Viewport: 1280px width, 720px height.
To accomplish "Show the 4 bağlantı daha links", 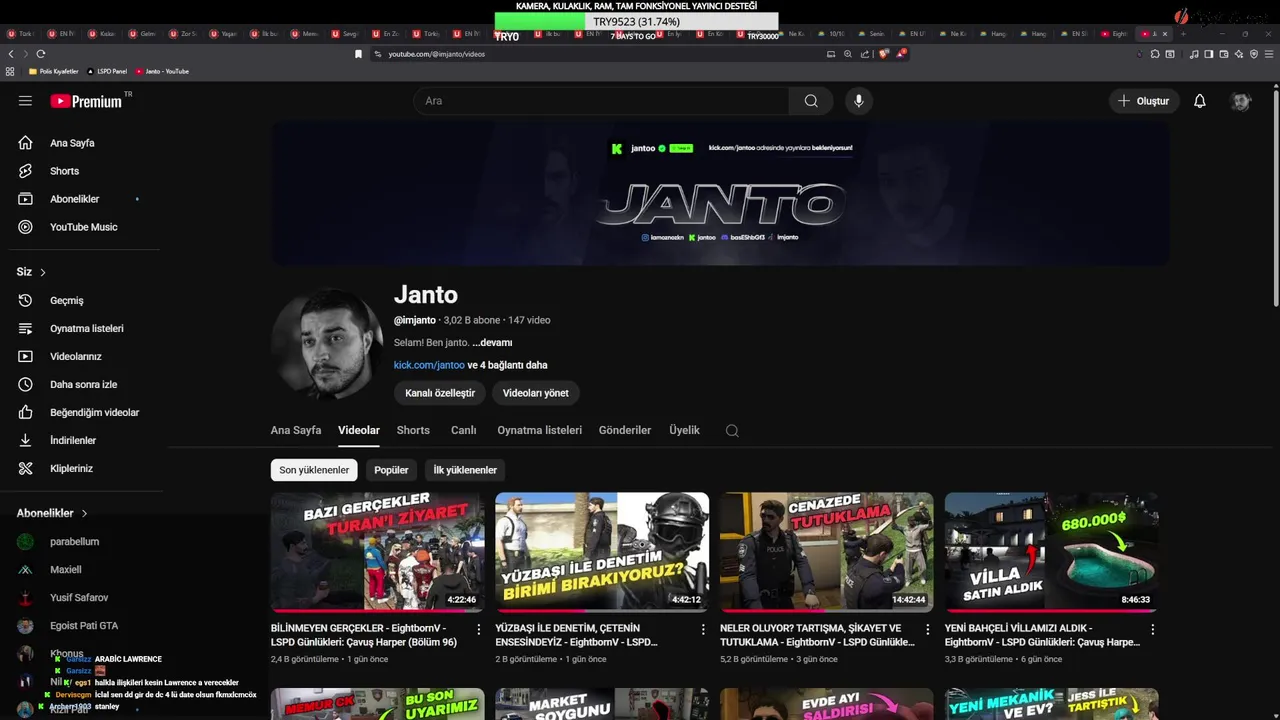I will [x=507, y=365].
